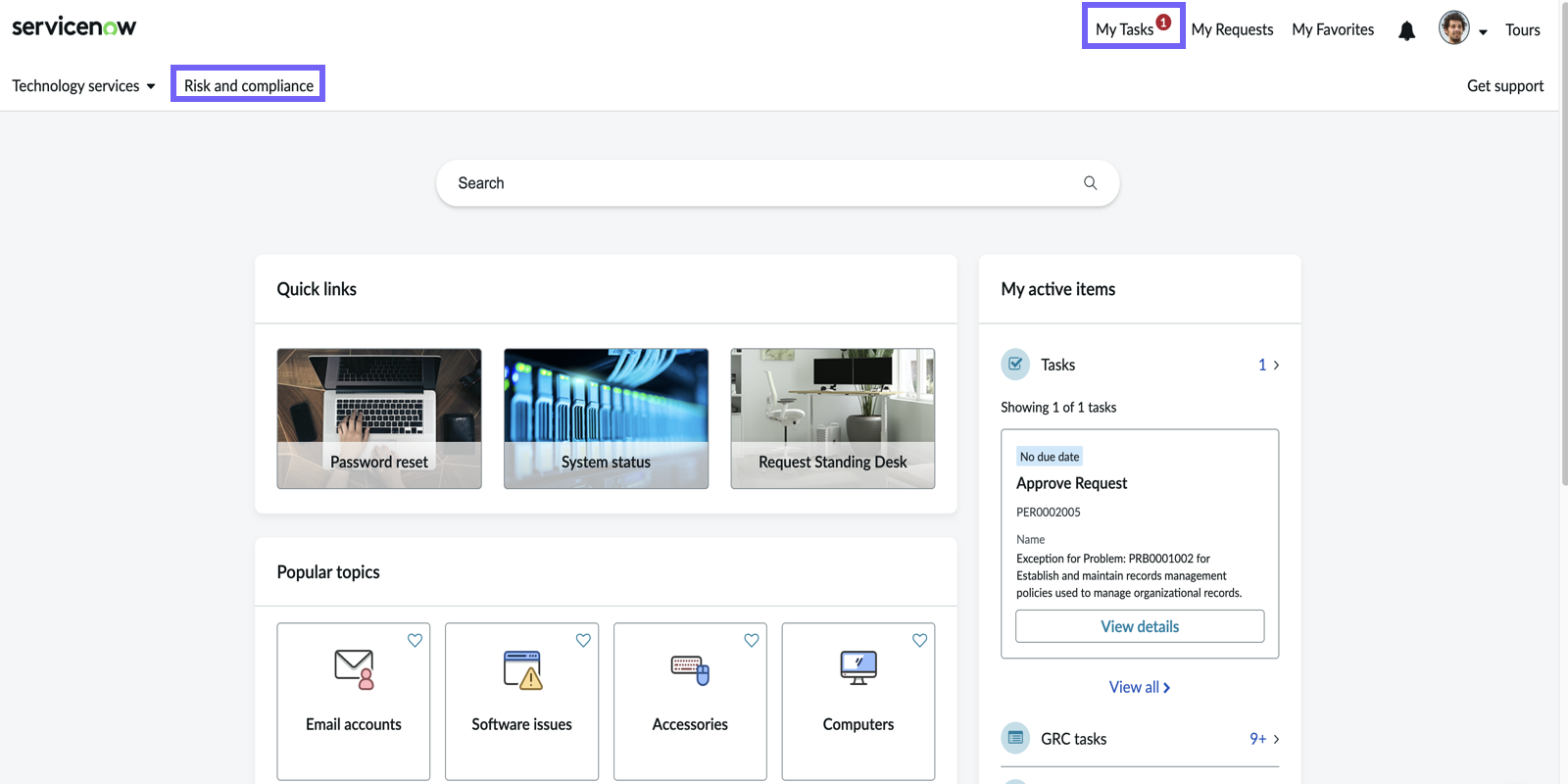The width and height of the screenshot is (1568, 784).
Task: Click the Exception for Problem description text
Action: [1129, 575]
